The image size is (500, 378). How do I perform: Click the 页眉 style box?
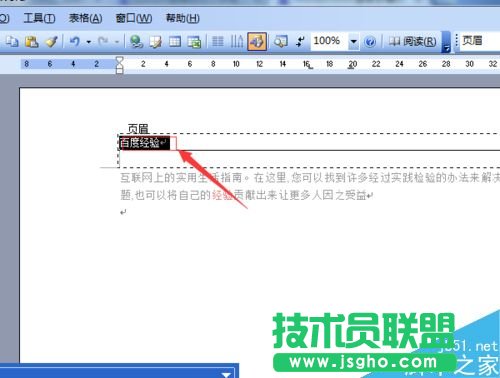[480, 41]
